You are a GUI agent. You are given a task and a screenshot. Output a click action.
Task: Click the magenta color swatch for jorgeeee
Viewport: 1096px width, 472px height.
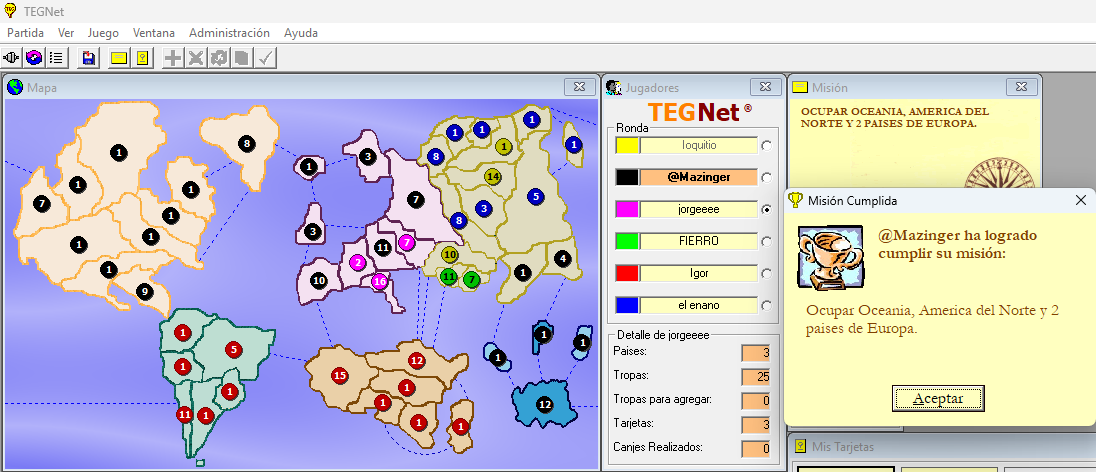627,209
